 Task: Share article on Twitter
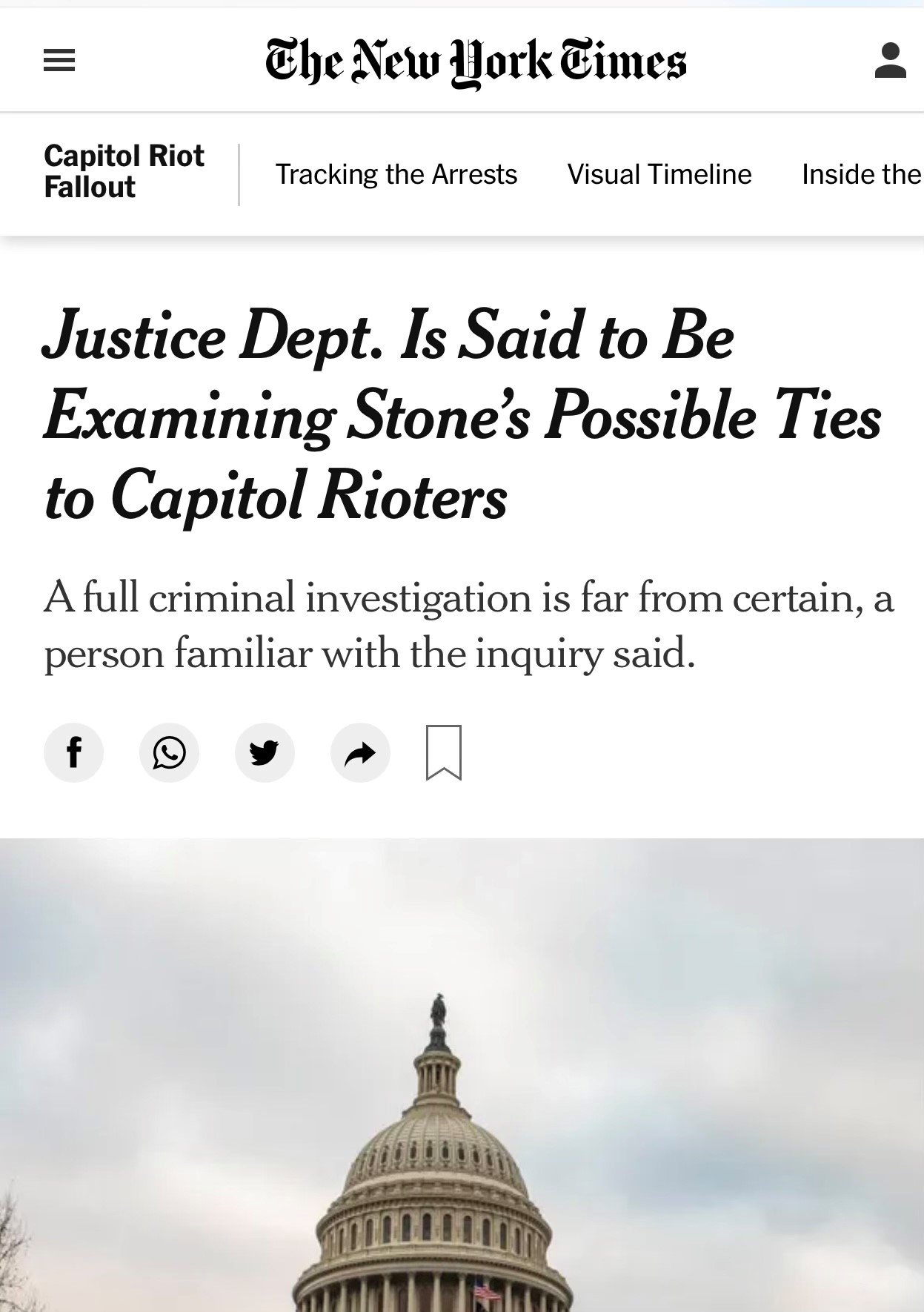265,753
